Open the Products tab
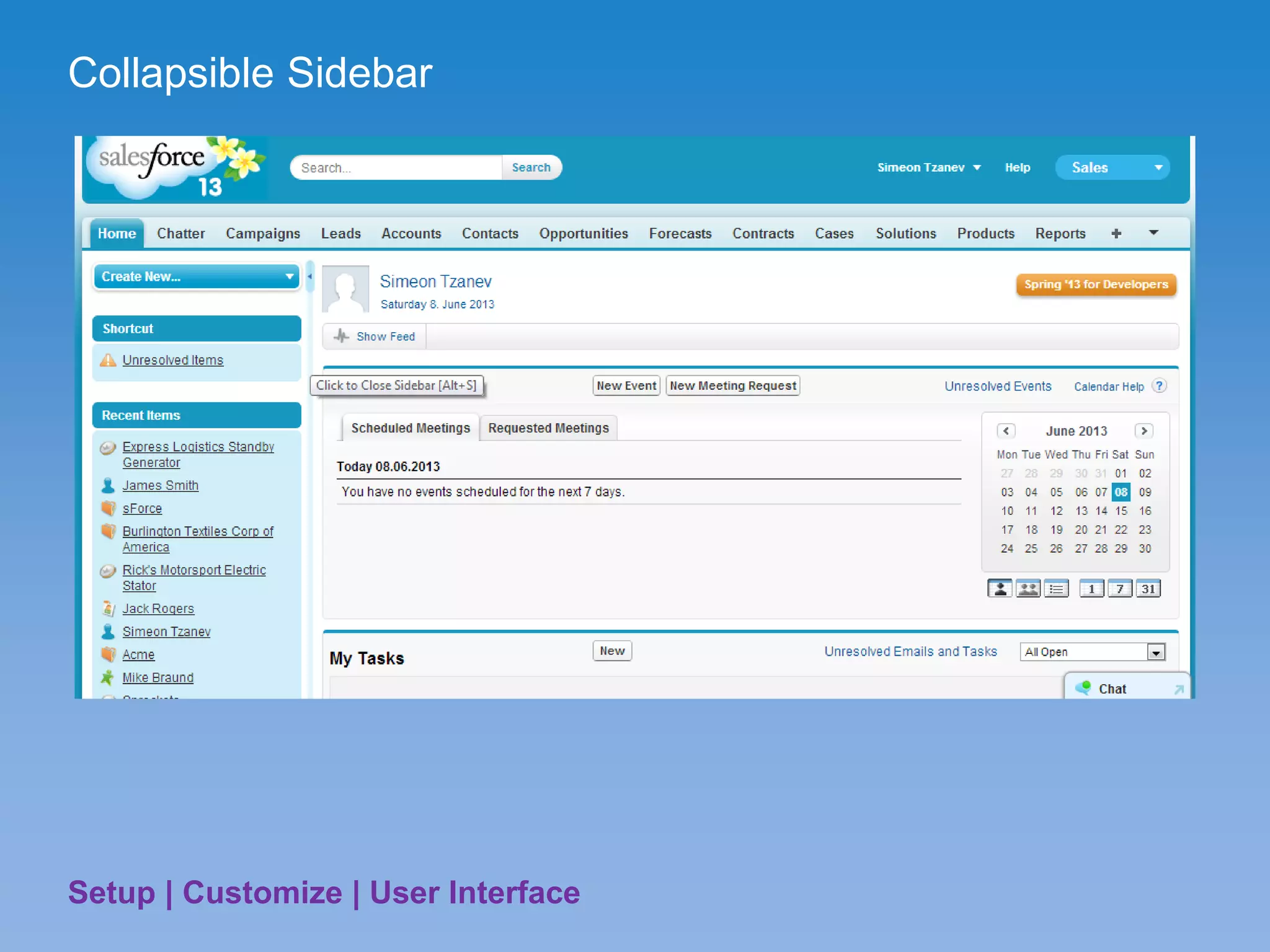Image resolution: width=1270 pixels, height=952 pixels. point(985,234)
